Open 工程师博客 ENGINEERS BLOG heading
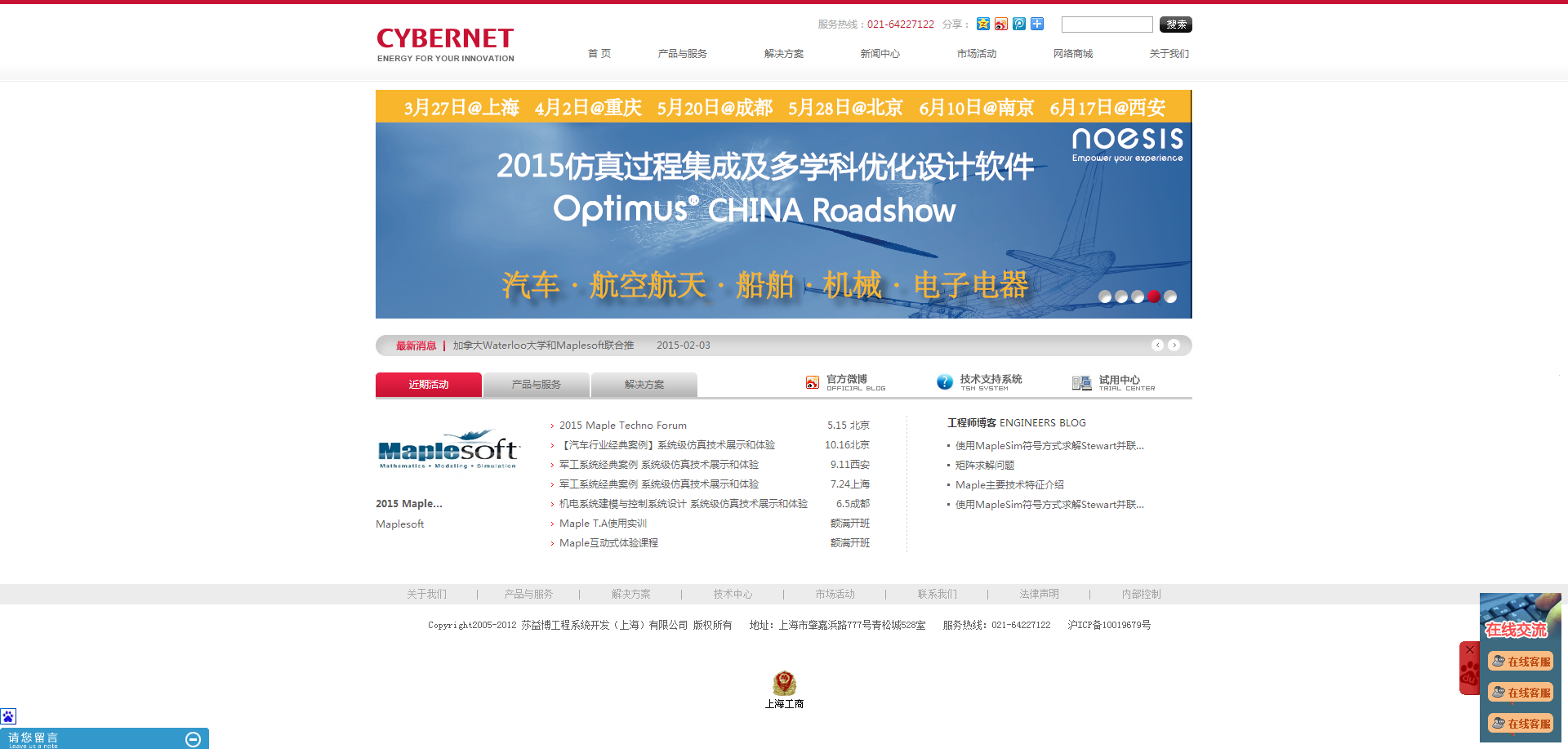This screenshot has width=1568, height=749. coord(1017,423)
